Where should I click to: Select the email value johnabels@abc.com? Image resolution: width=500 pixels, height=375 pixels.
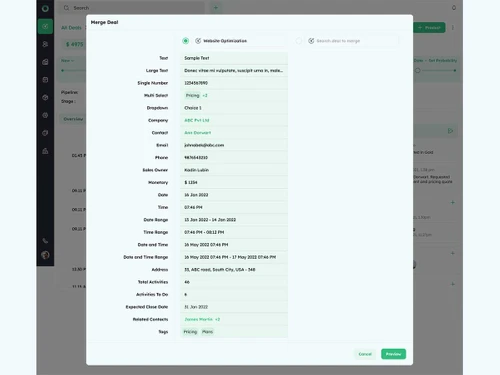[x=204, y=145]
